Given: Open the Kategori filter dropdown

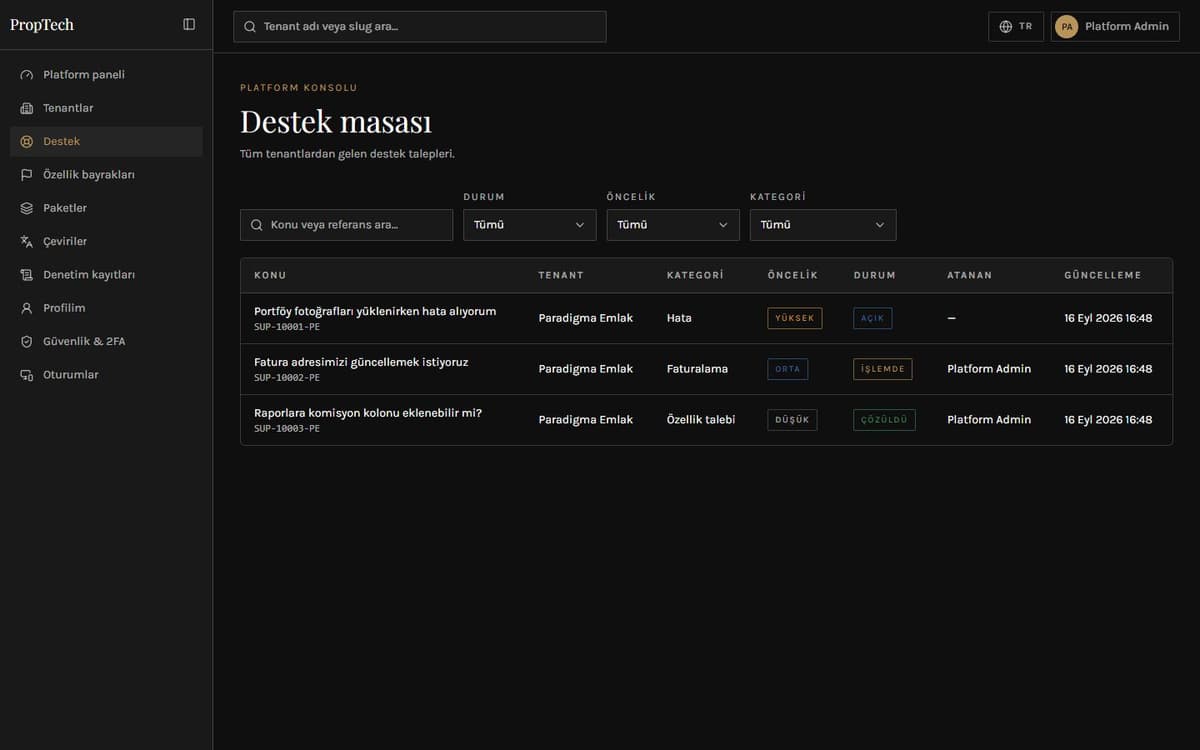Looking at the screenshot, I should click(x=823, y=225).
